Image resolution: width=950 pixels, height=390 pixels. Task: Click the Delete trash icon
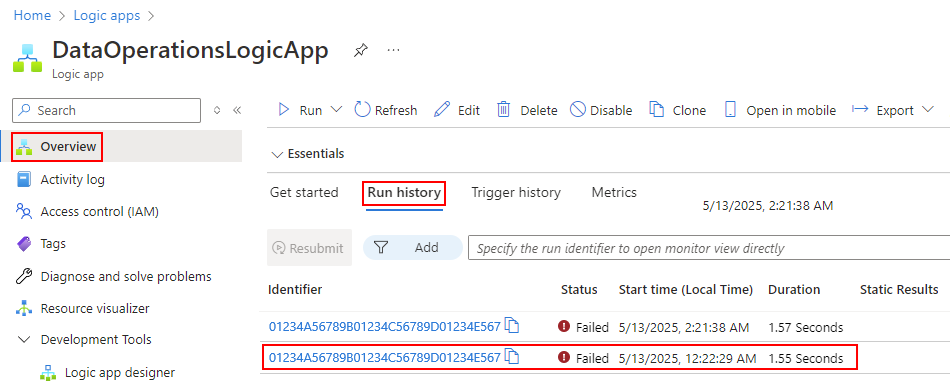point(503,110)
